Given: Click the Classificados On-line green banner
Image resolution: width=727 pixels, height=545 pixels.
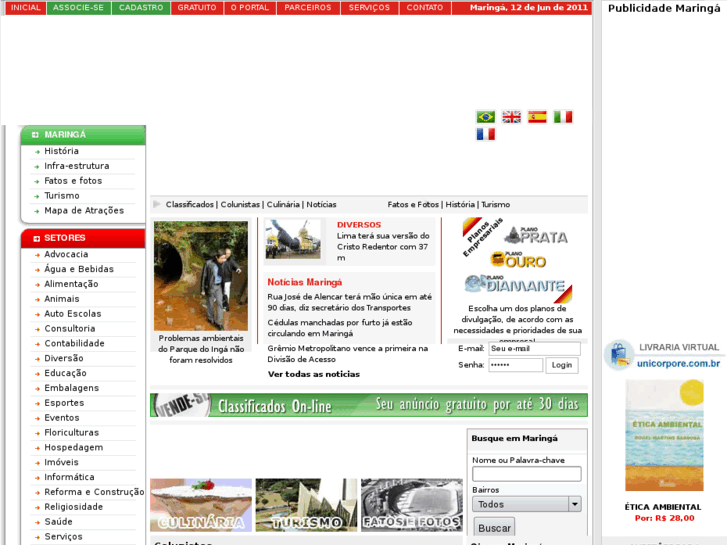Looking at the screenshot, I should (x=369, y=405).
